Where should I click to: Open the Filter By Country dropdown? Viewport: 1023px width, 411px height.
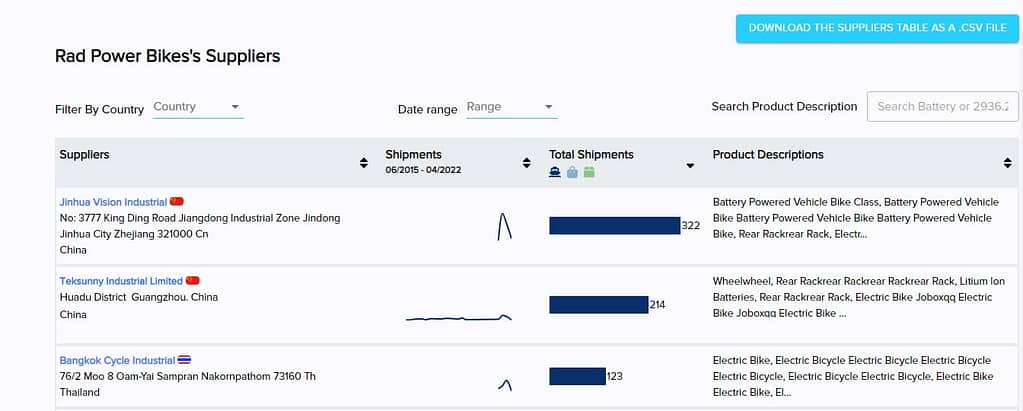(198, 107)
